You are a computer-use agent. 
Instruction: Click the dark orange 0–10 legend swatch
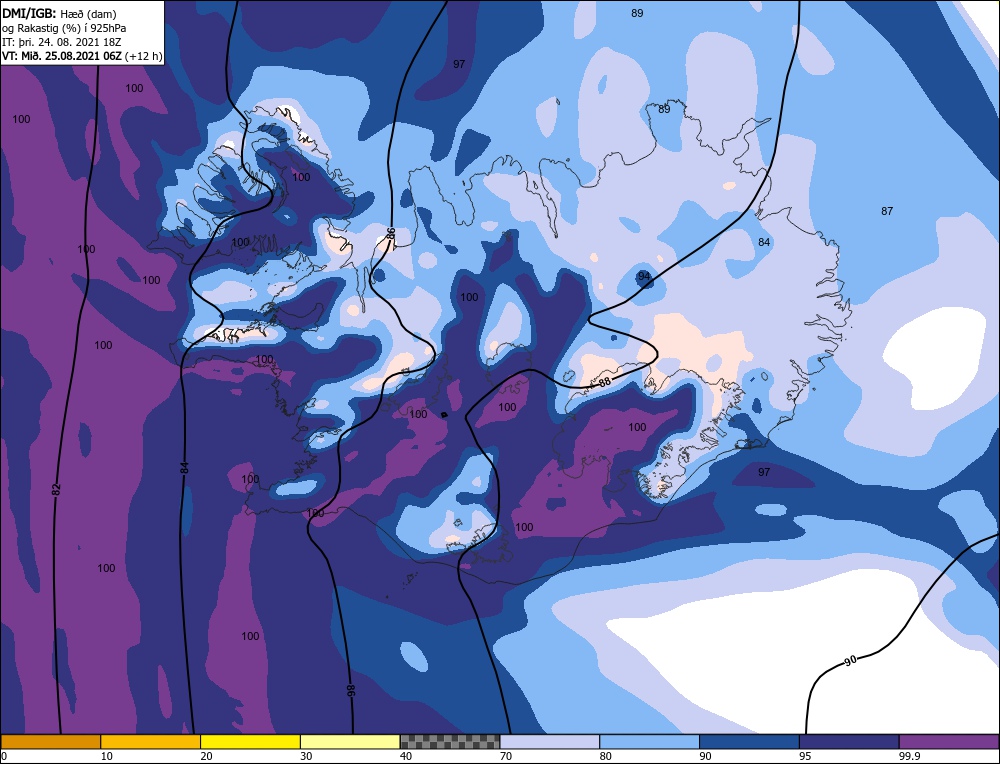[50, 741]
